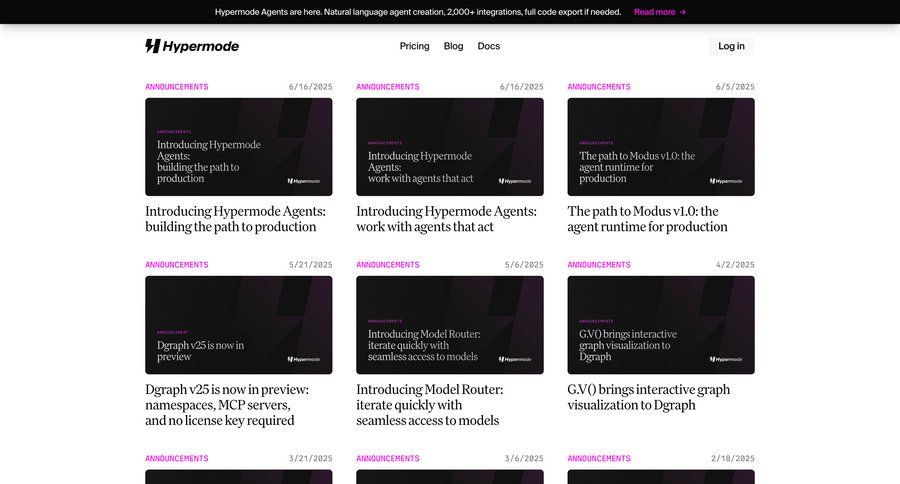Viewport: 900px width, 484px height.
Task: Click Announcements tag above Dgraph v25 article
Action: tap(177, 265)
